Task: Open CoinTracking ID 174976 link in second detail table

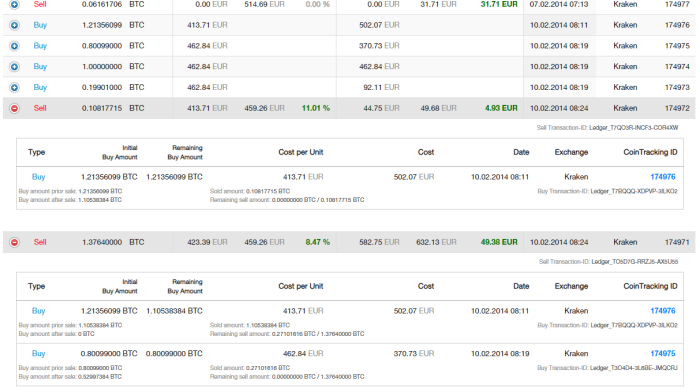Action: click(662, 311)
